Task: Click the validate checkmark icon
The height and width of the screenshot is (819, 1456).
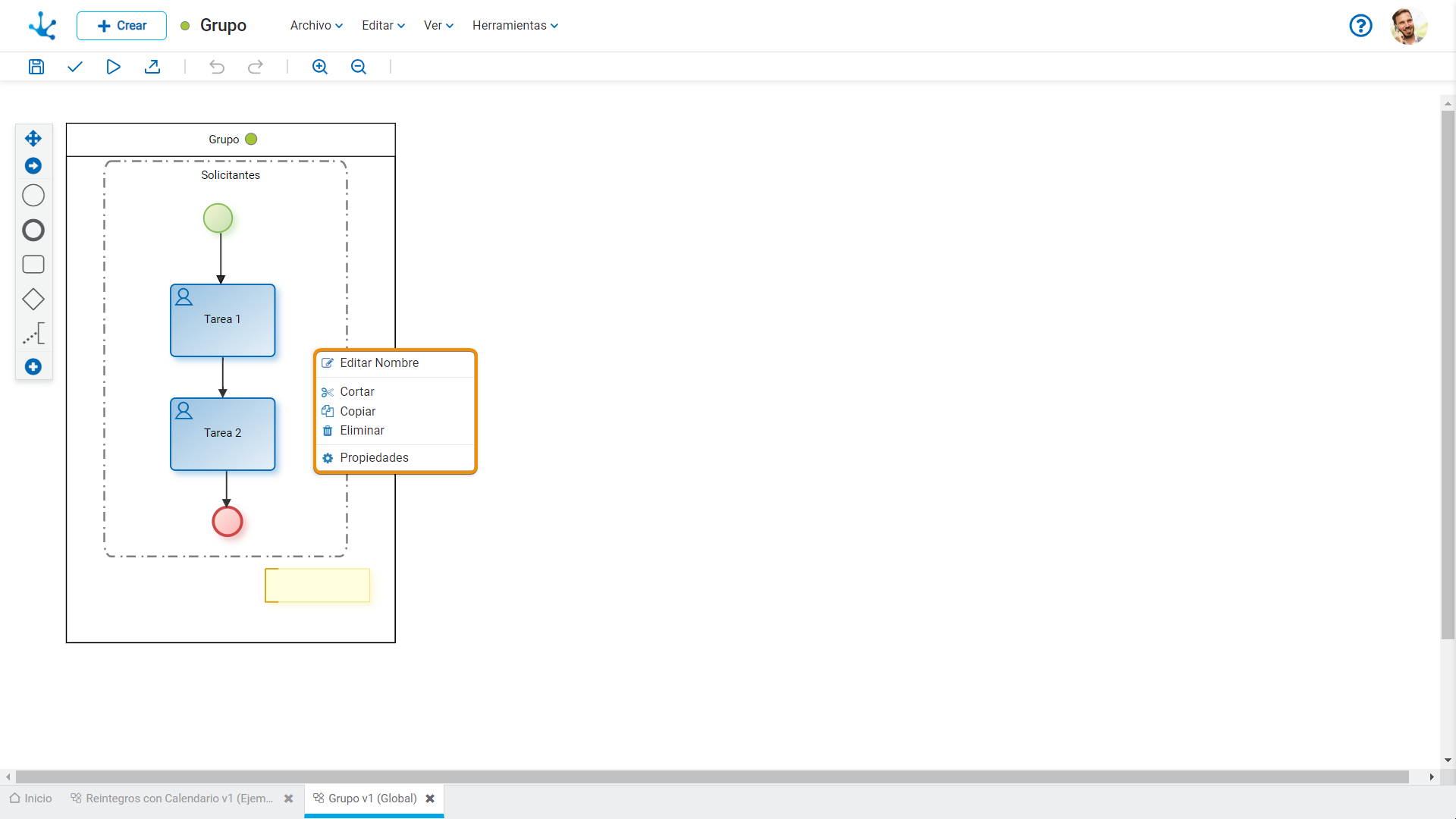Action: [x=74, y=67]
